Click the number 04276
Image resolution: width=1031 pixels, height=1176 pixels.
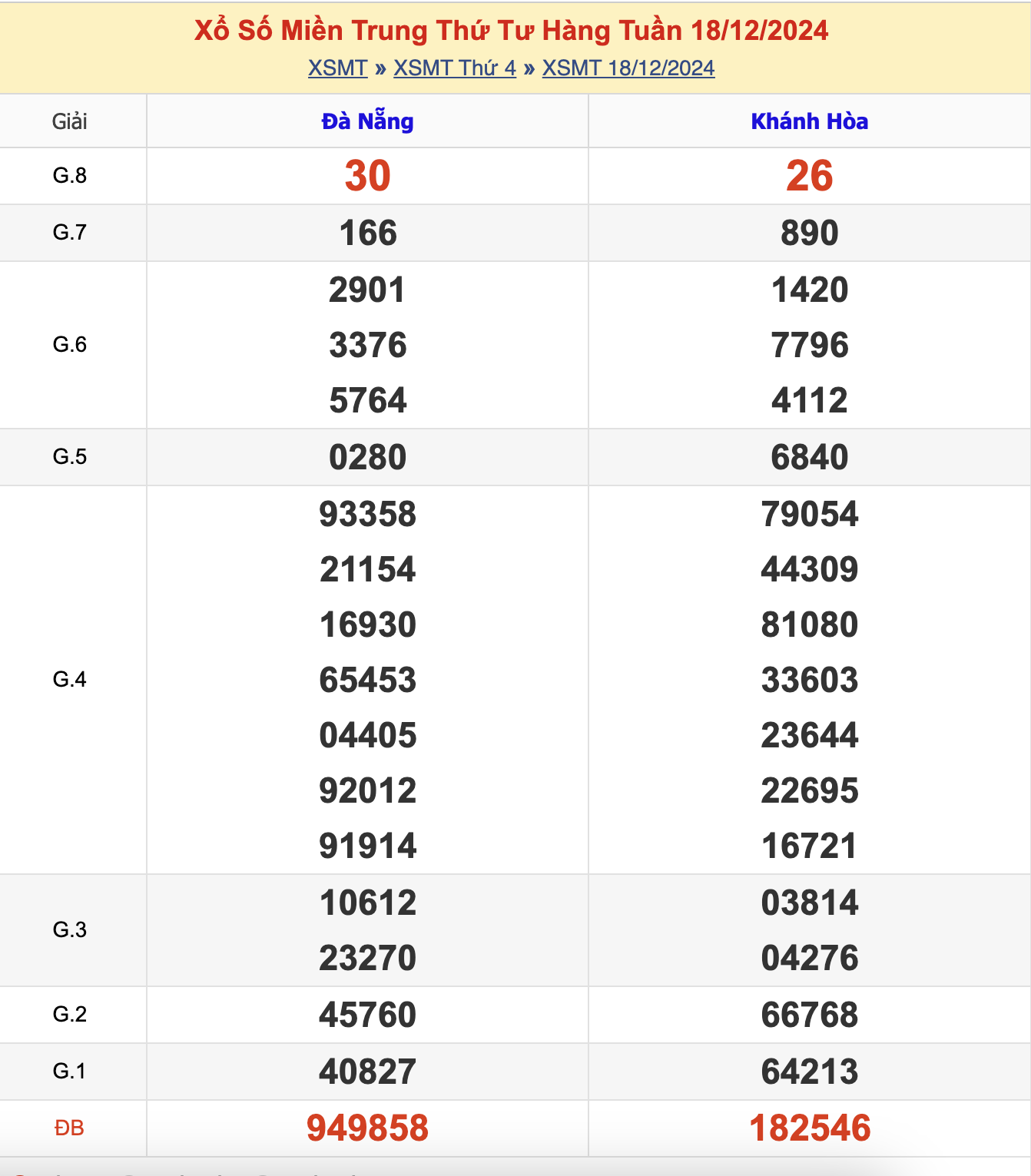[810, 958]
